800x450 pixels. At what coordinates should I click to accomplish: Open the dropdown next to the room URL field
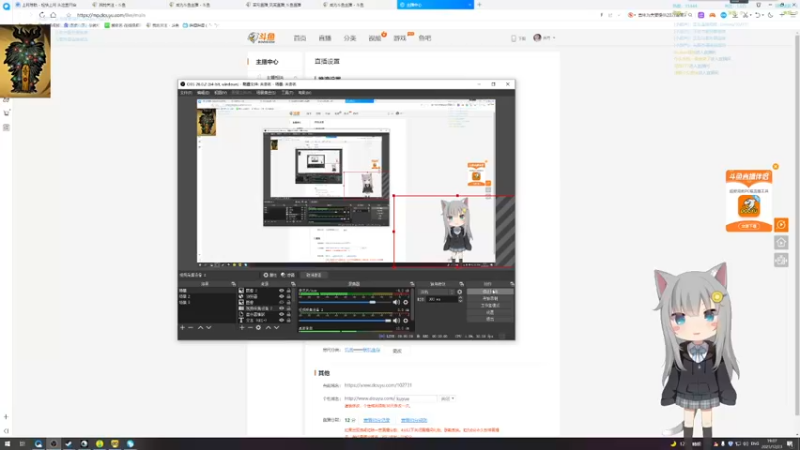pyautogui.click(x=447, y=398)
